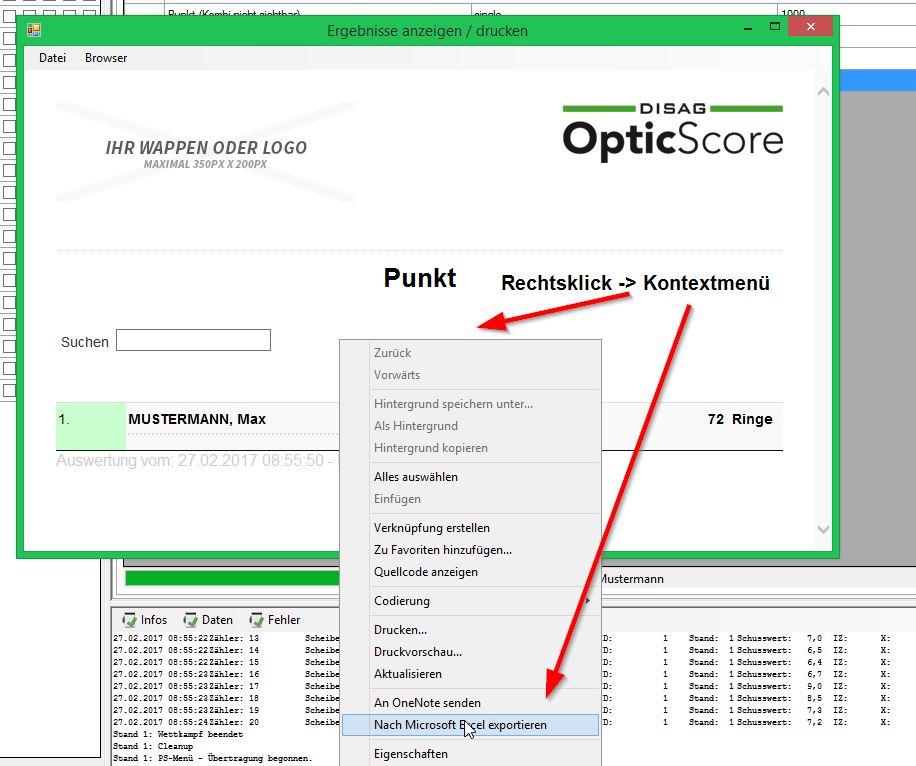Expand the Codierung submenu arrow
This screenshot has height=766, width=916.
[x=588, y=601]
